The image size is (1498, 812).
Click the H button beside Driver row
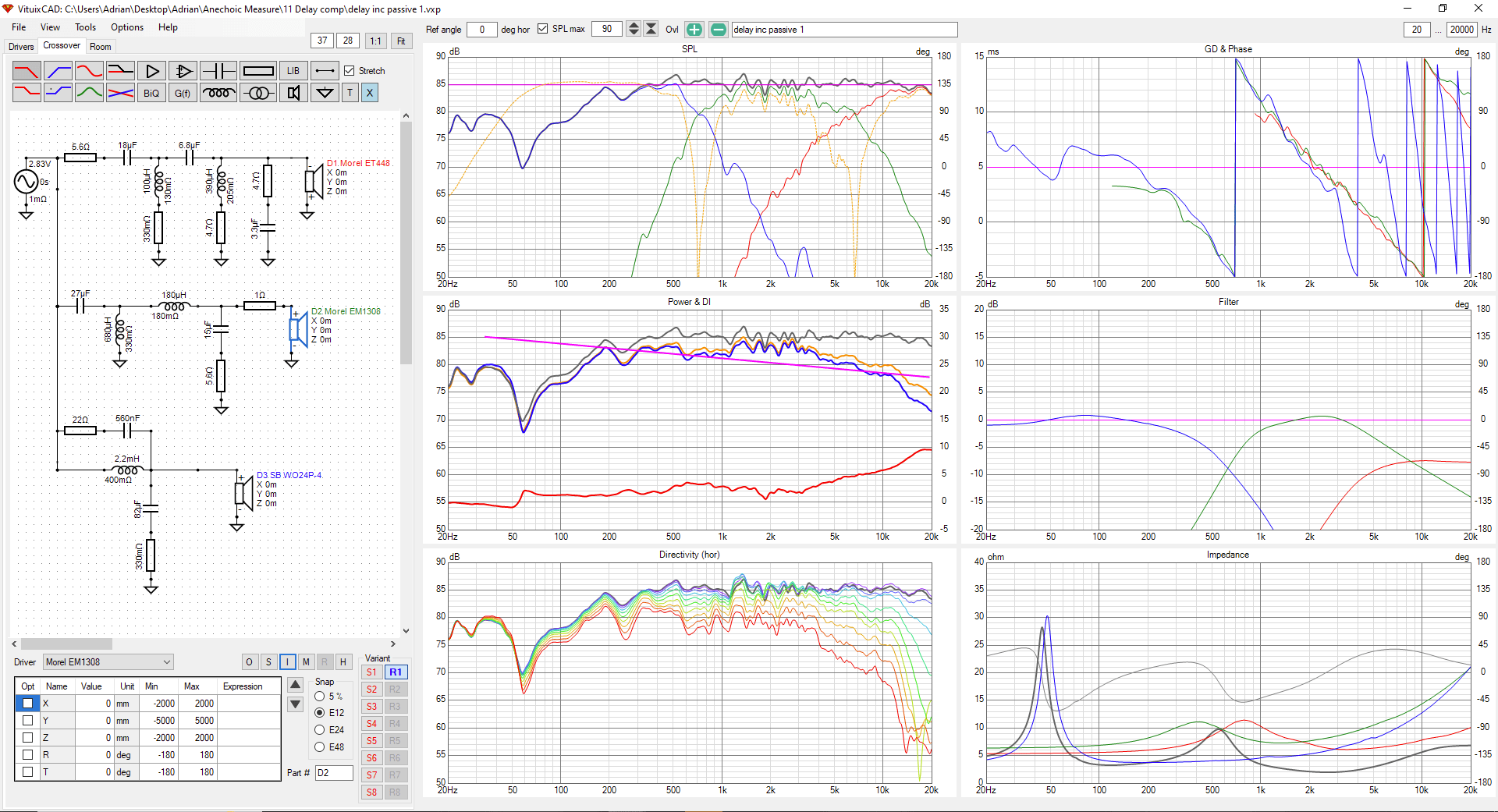coord(343,662)
